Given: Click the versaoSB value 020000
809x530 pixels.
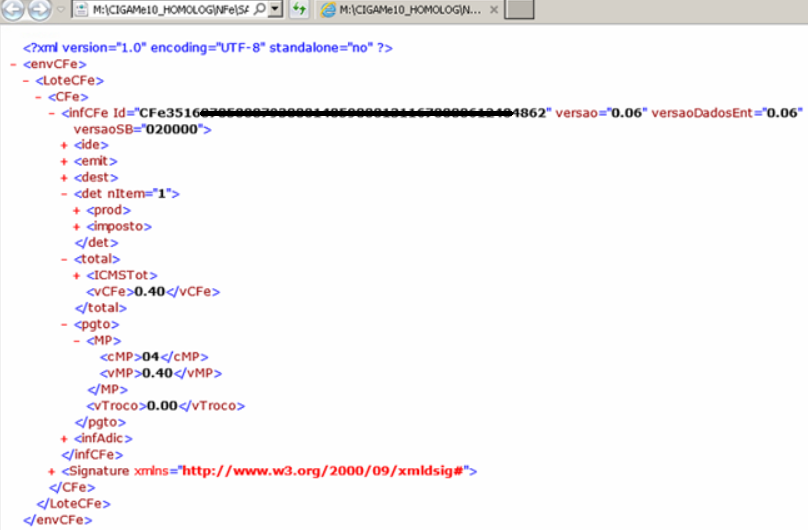Looking at the screenshot, I should click(x=172, y=129).
